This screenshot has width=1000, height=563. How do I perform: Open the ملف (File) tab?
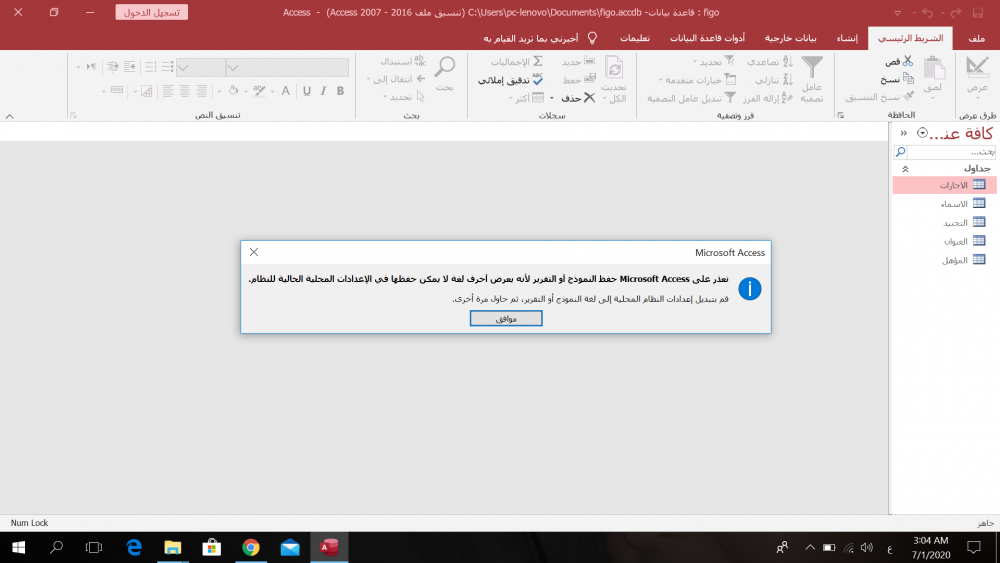pos(976,38)
